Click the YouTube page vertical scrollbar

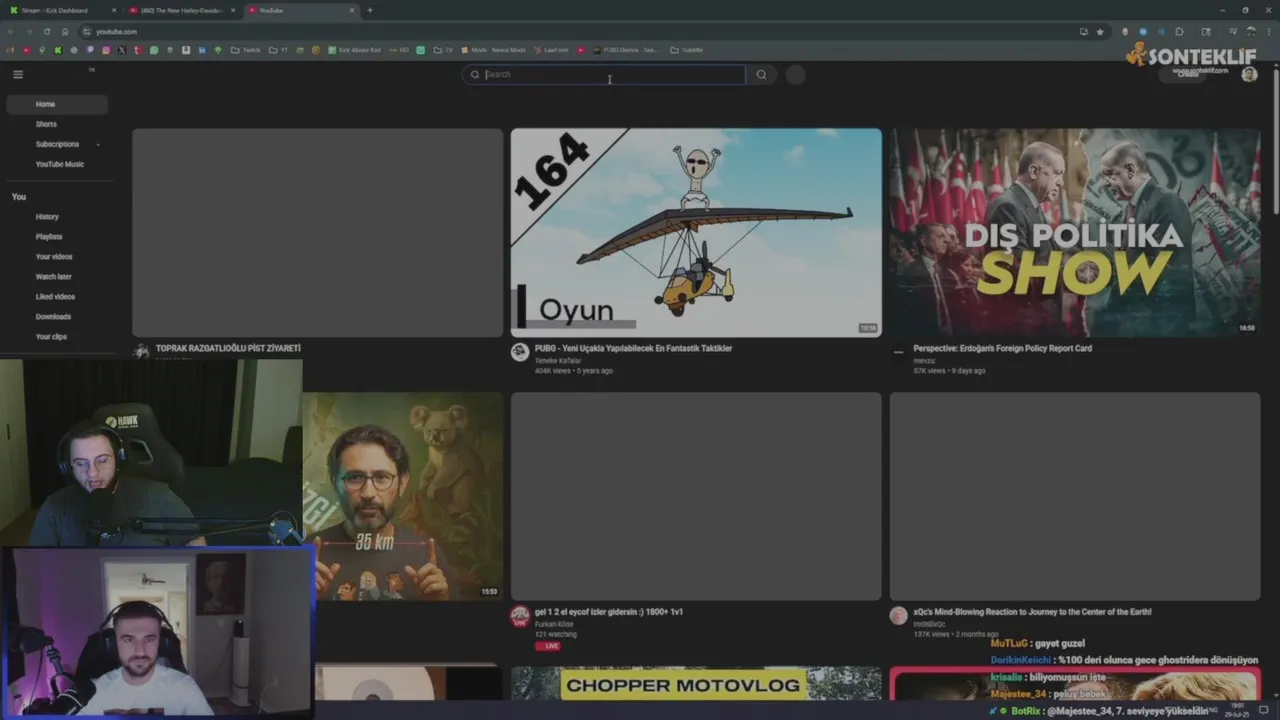click(x=1275, y=140)
